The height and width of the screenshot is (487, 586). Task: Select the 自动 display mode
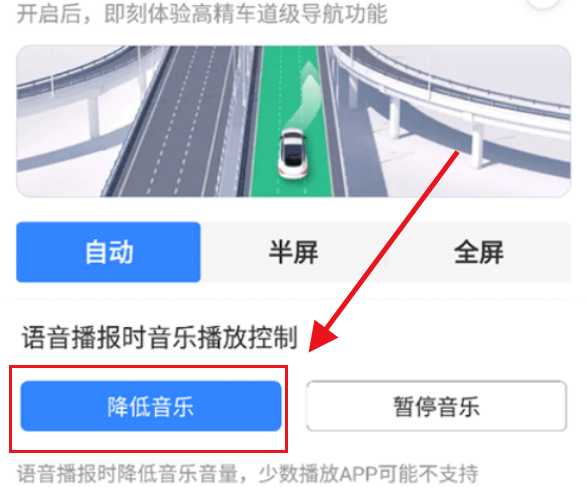point(108,252)
